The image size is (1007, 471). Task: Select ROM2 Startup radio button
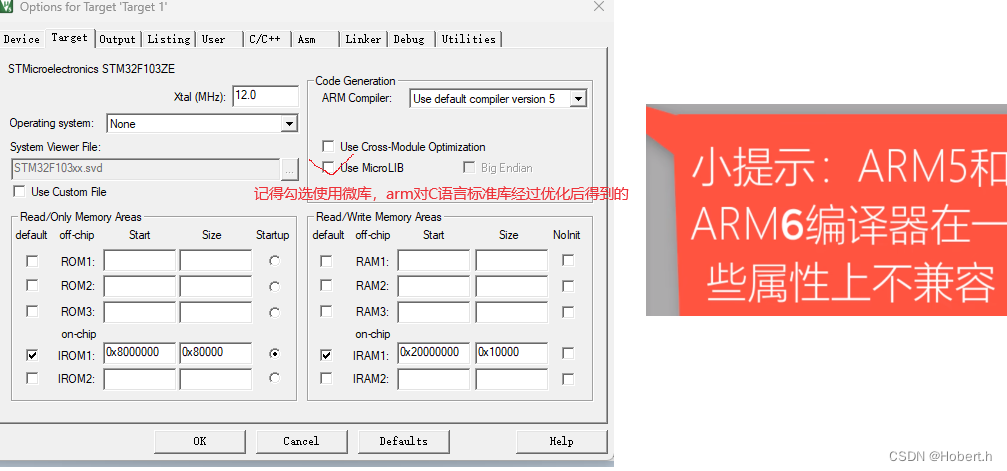(275, 287)
